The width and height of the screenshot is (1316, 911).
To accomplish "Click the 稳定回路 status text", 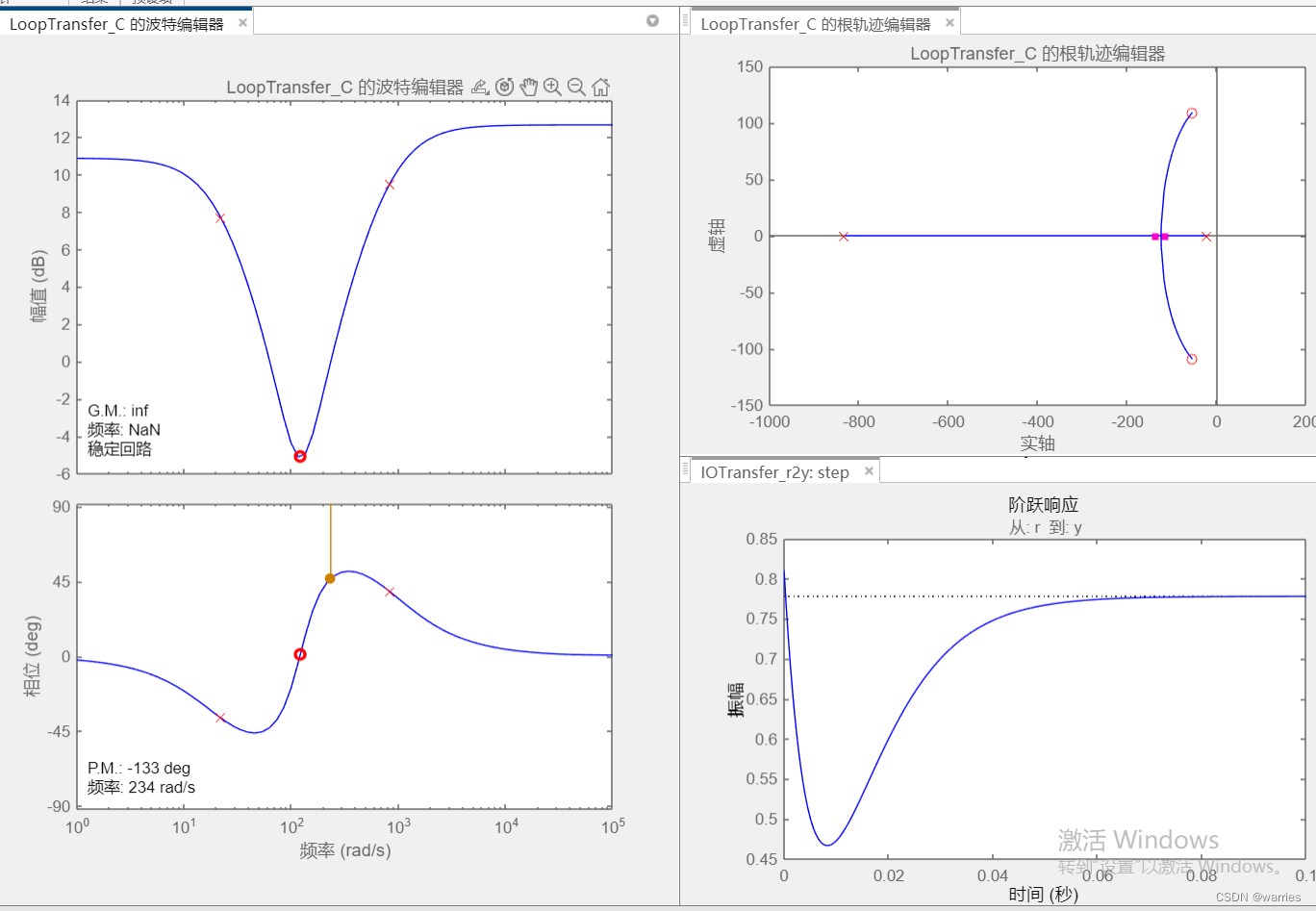I will point(120,449).
